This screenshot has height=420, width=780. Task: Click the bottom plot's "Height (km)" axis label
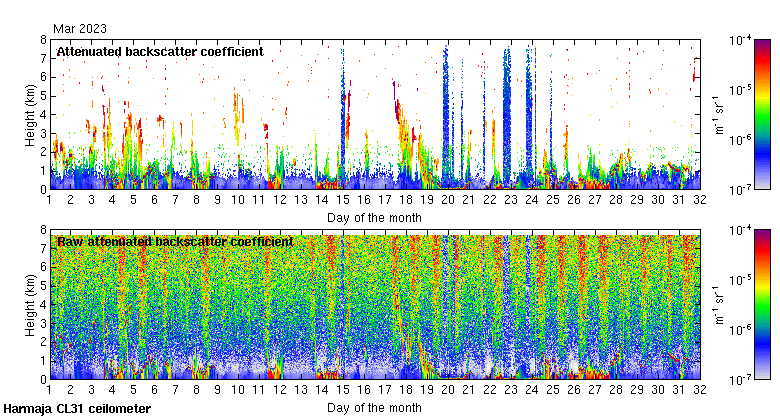tap(30, 306)
